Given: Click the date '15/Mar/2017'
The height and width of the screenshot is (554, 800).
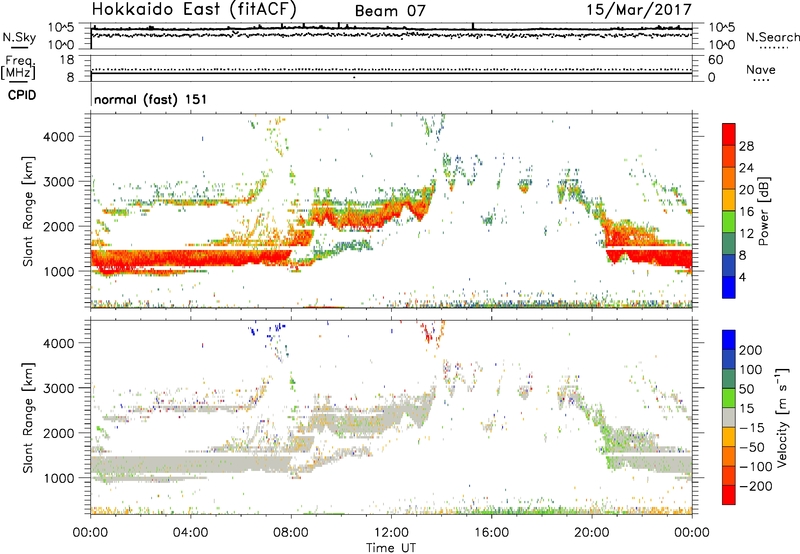Looking at the screenshot, I should [x=639, y=9].
